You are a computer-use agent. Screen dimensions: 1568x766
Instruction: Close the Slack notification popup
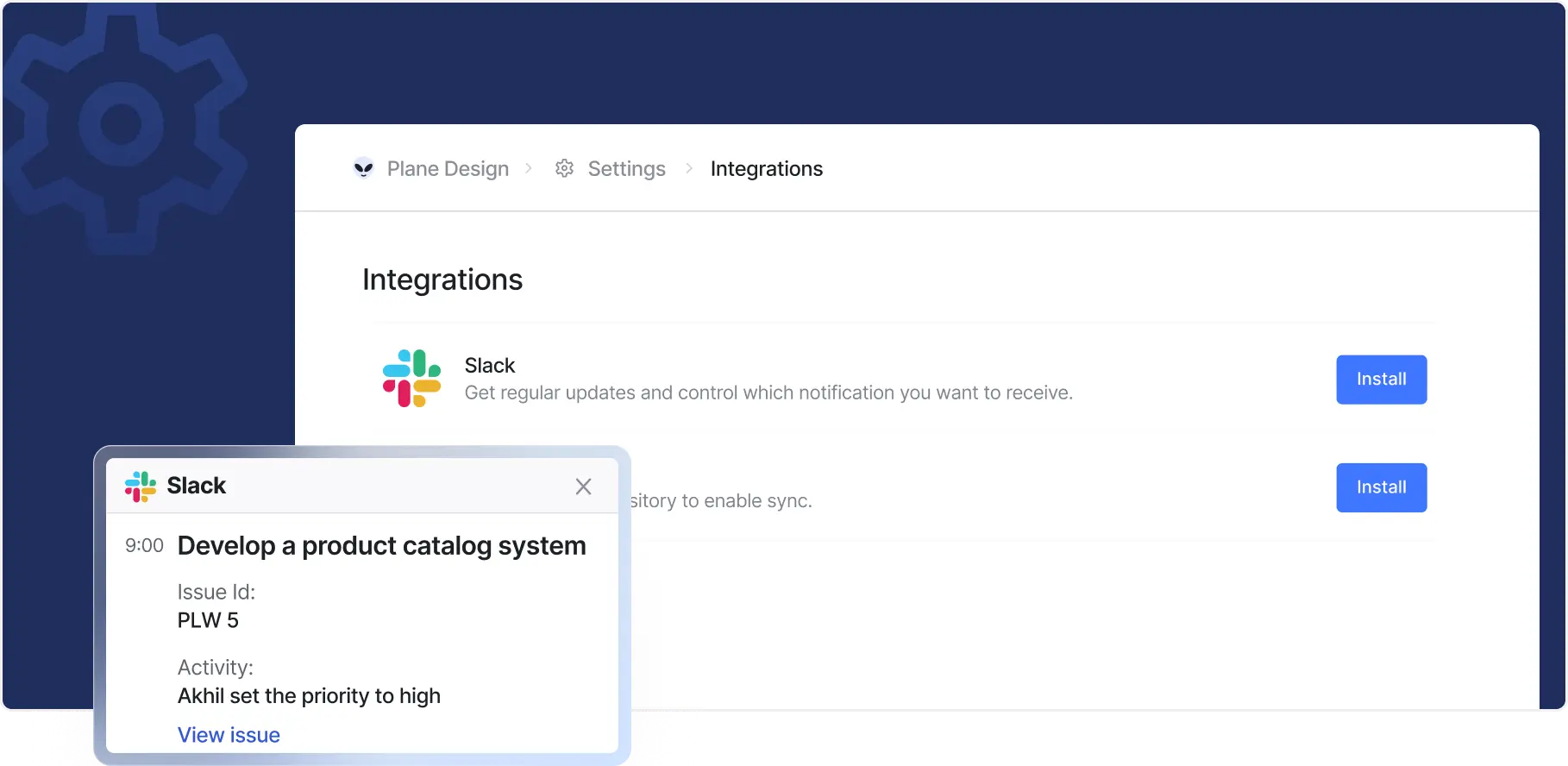[x=583, y=487]
